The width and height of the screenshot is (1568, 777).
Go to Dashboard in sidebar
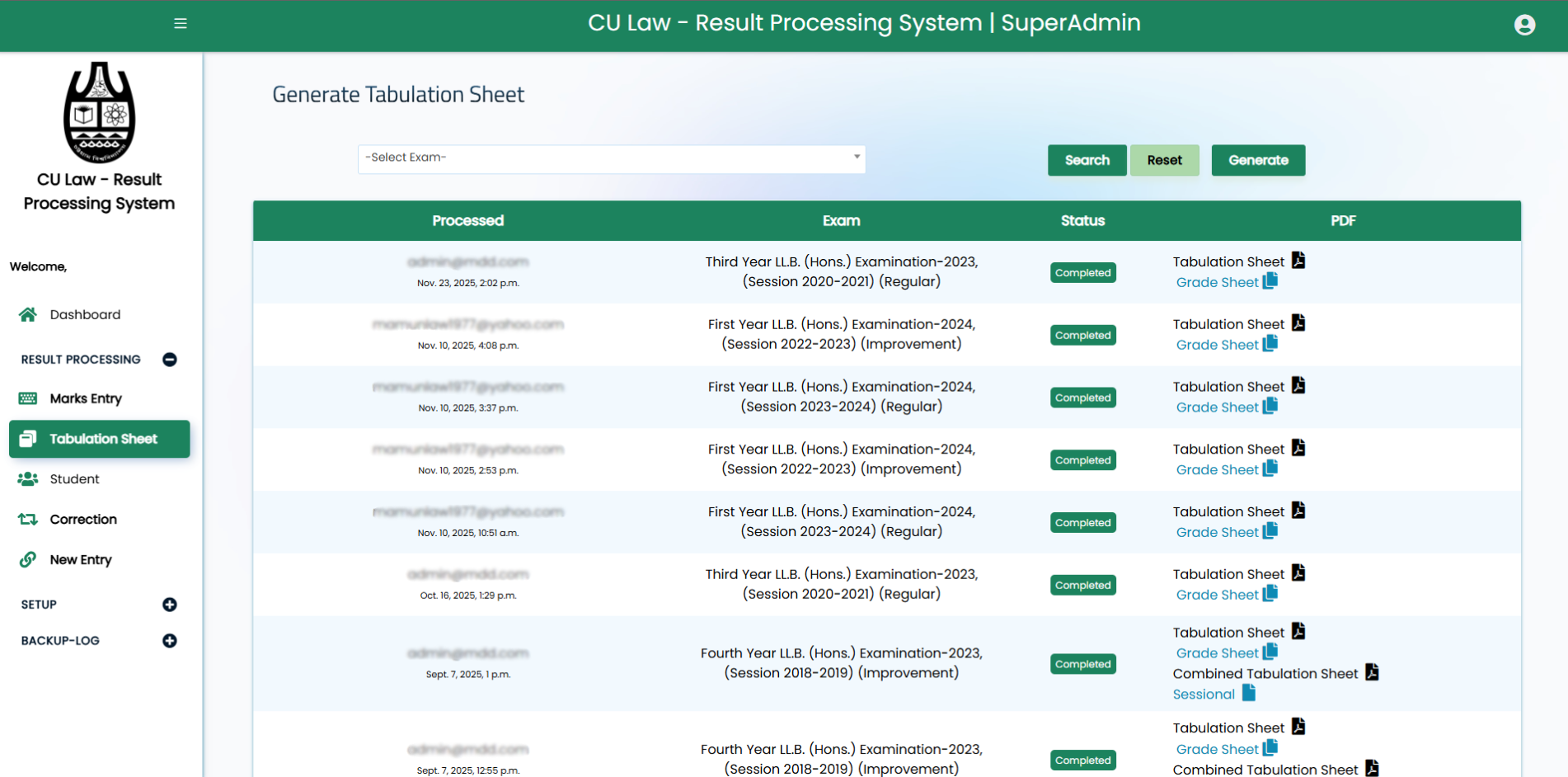pyautogui.click(x=85, y=314)
